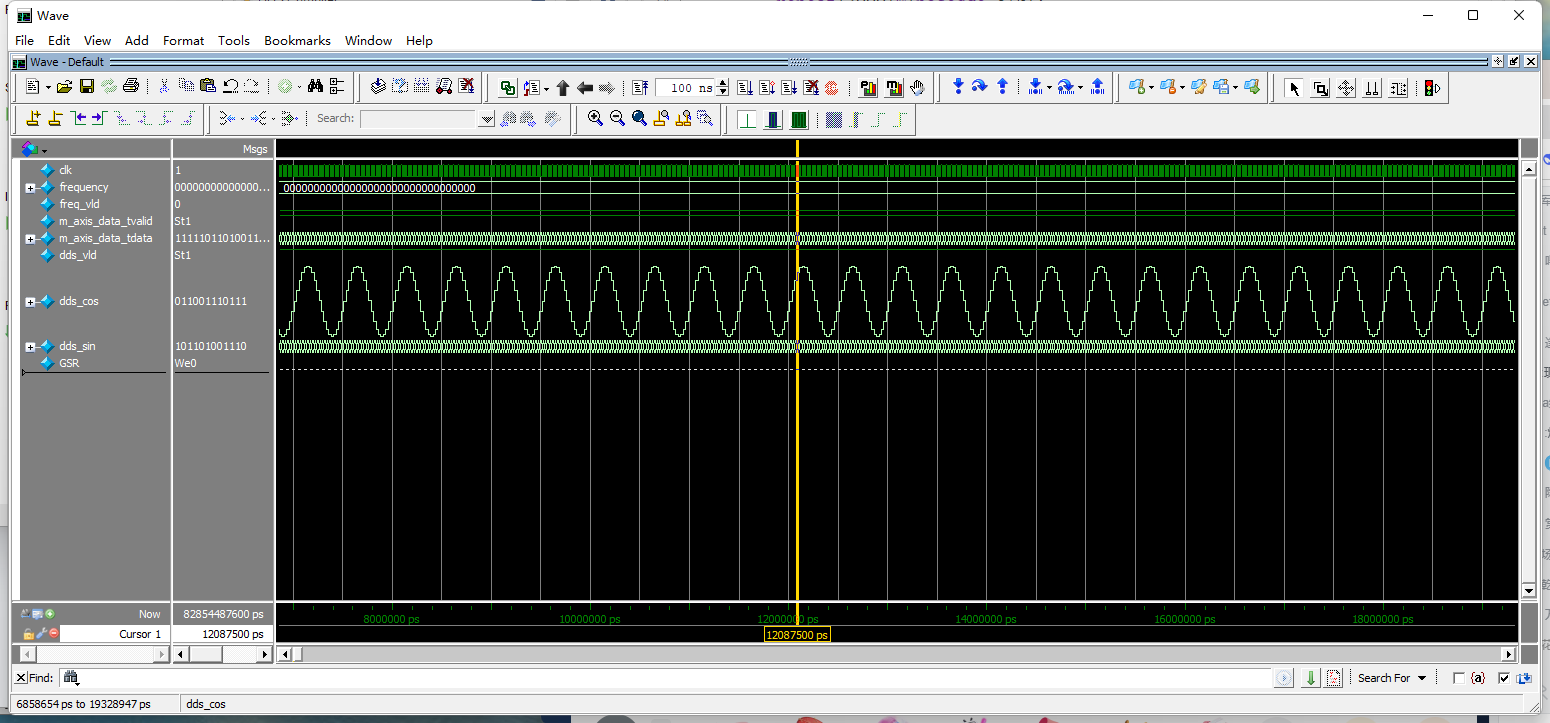
Task: Undo the last action in the toolbar
Action: (230, 87)
